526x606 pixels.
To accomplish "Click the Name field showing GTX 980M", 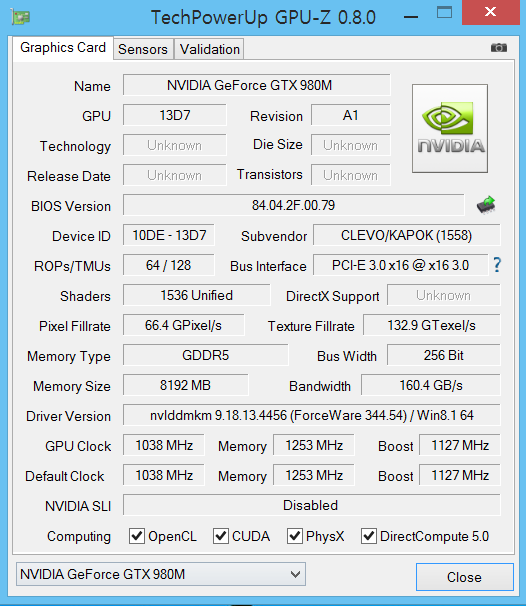I will point(257,85).
